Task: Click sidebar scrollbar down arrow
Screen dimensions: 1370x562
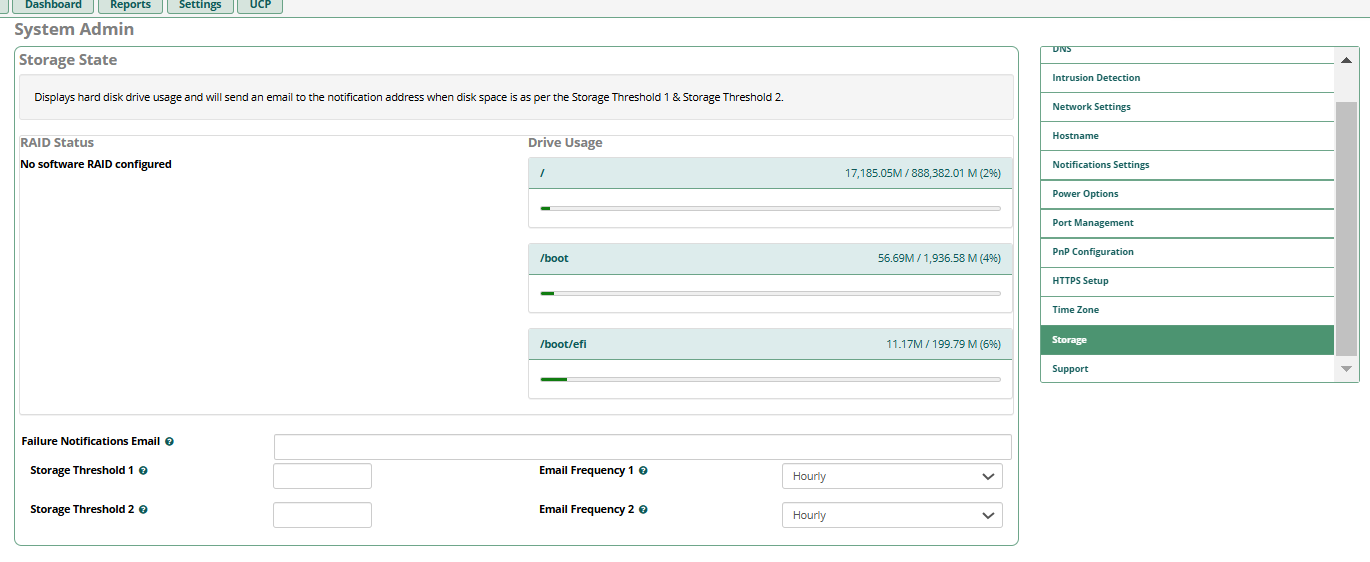Action: [x=1346, y=369]
